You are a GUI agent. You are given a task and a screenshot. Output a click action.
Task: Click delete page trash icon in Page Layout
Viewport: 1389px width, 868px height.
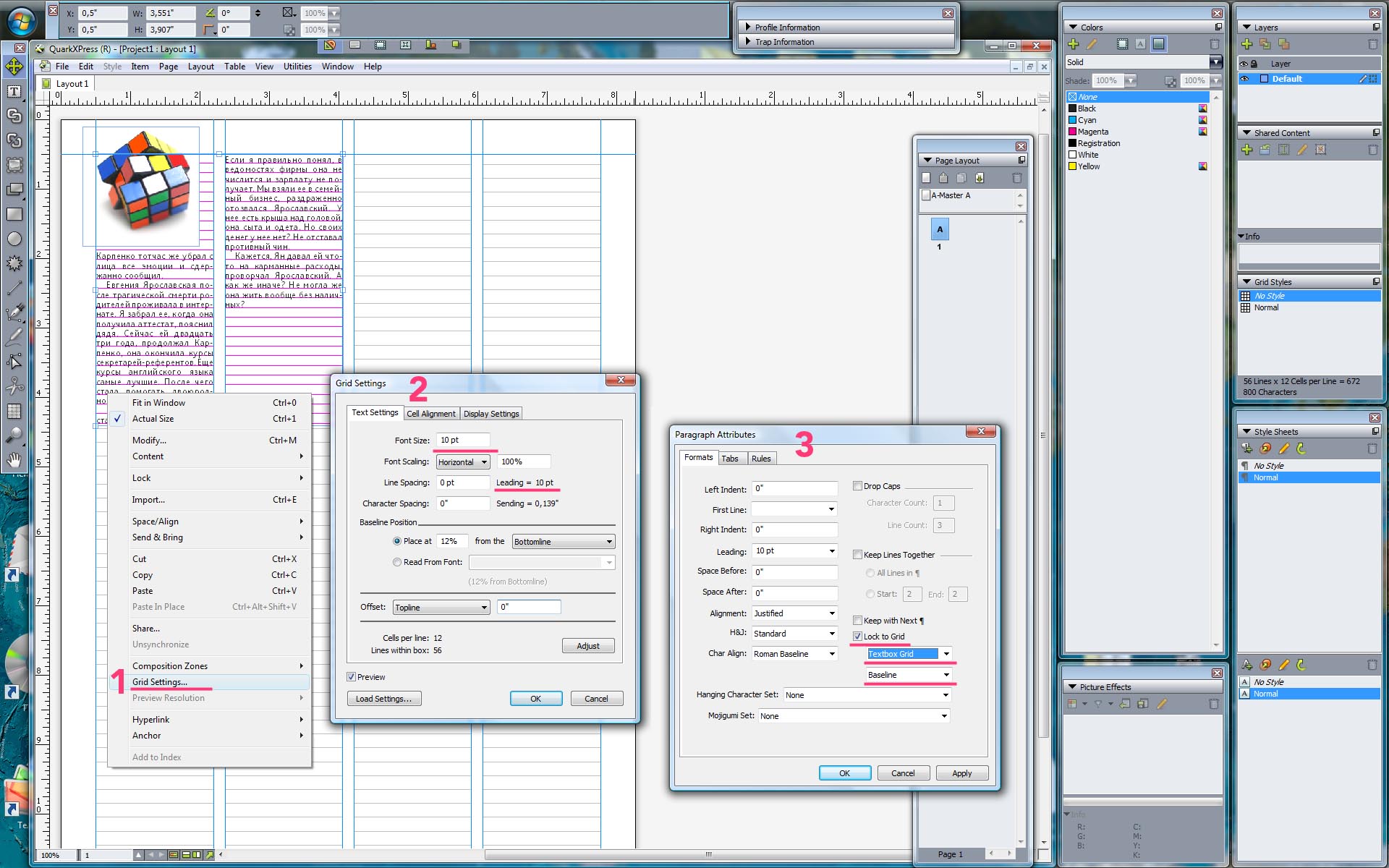pyautogui.click(x=1016, y=178)
